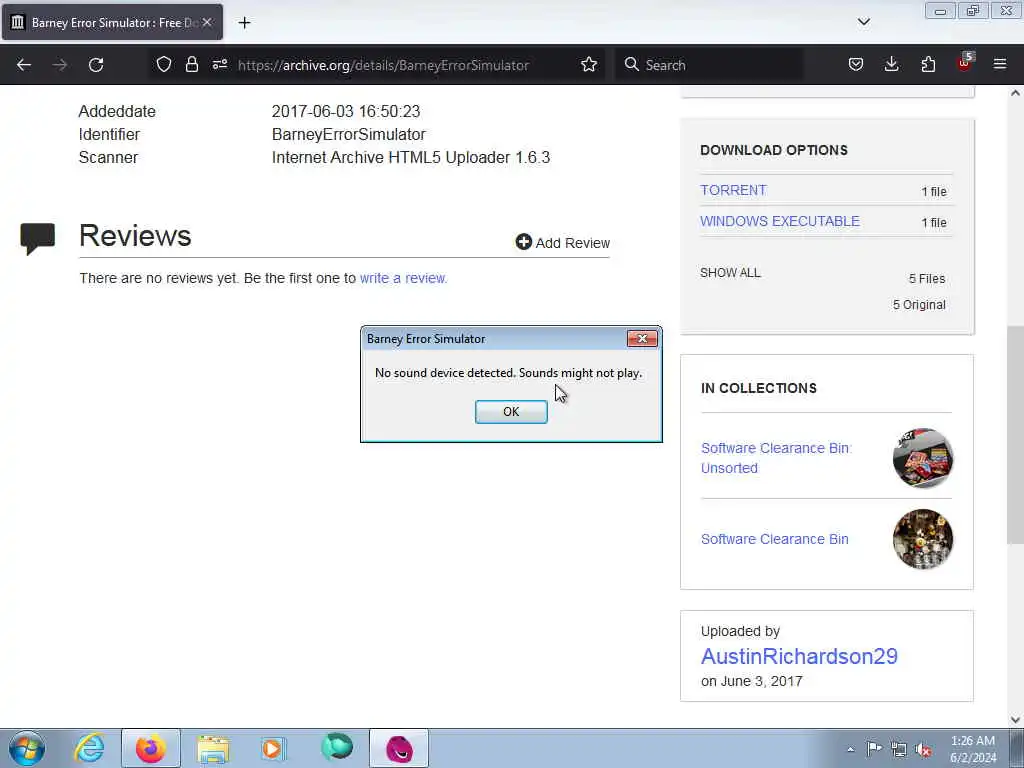
Task: Reload the current page
Action: [96, 65]
